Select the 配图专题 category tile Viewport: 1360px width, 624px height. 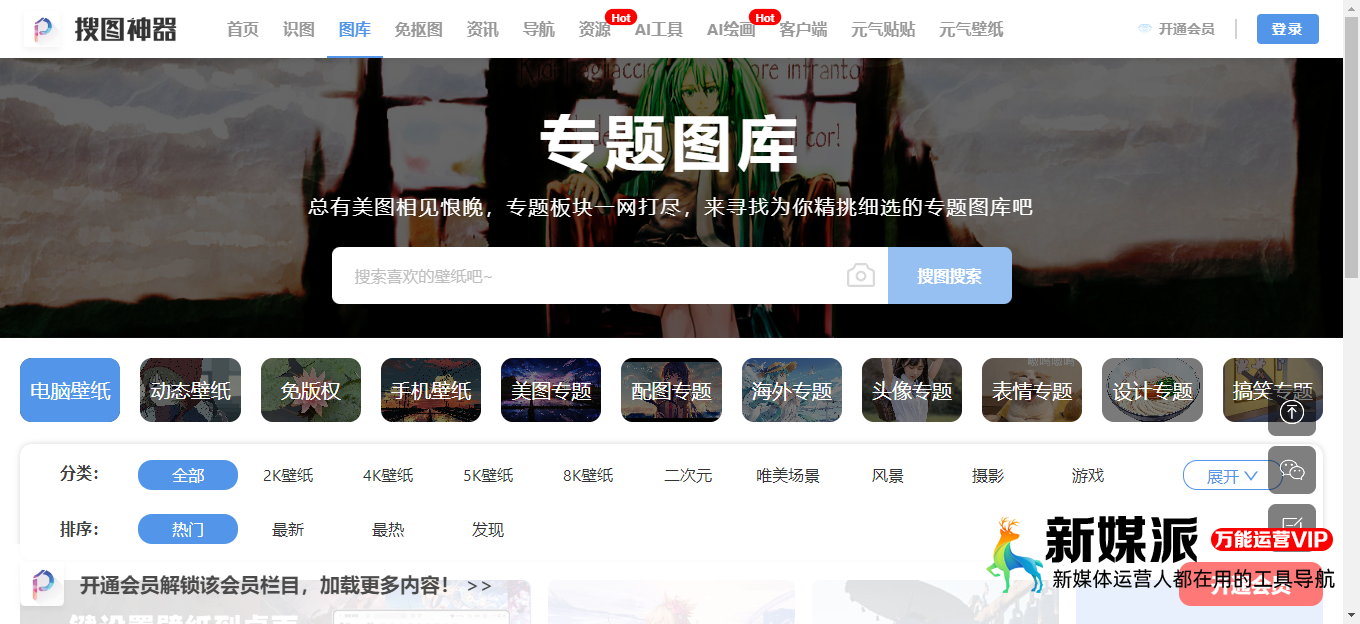tap(671, 390)
